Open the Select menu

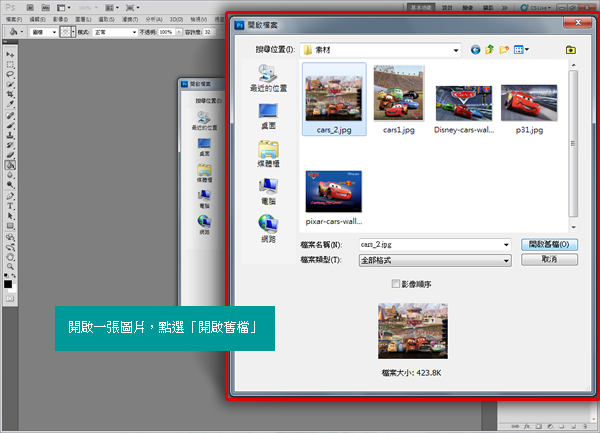coord(106,19)
